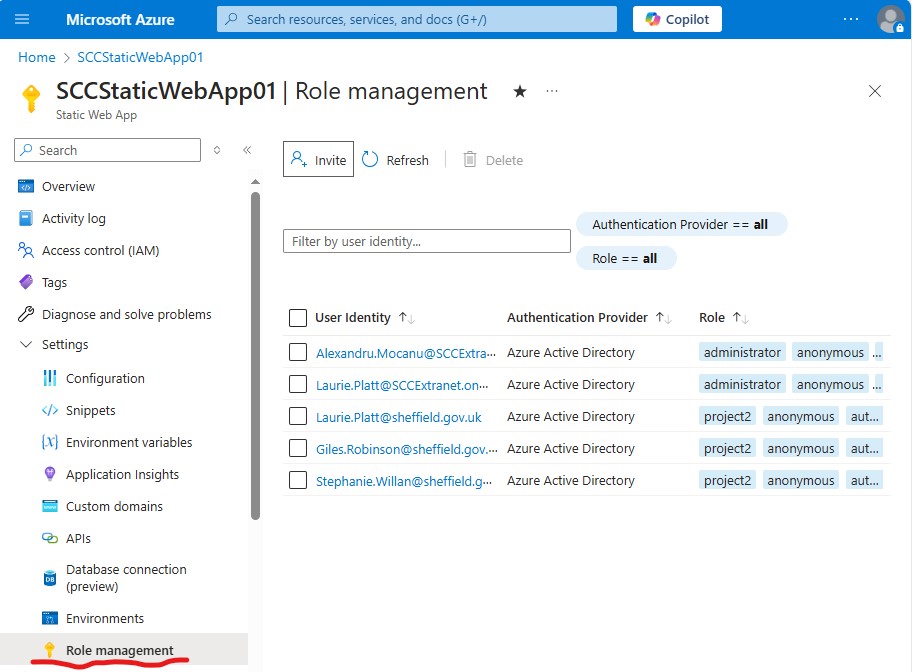Image resolution: width=912 pixels, height=672 pixels.
Task: Open the Role == all filter
Action: point(626,258)
